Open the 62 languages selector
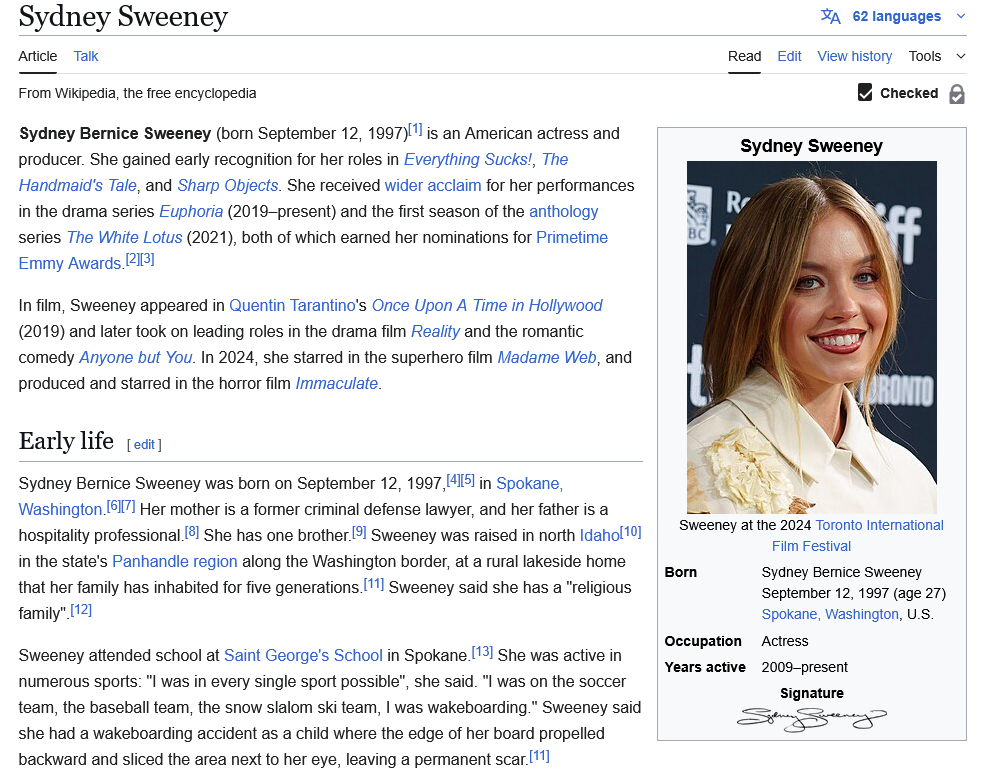The width and height of the screenshot is (983, 777). [896, 16]
